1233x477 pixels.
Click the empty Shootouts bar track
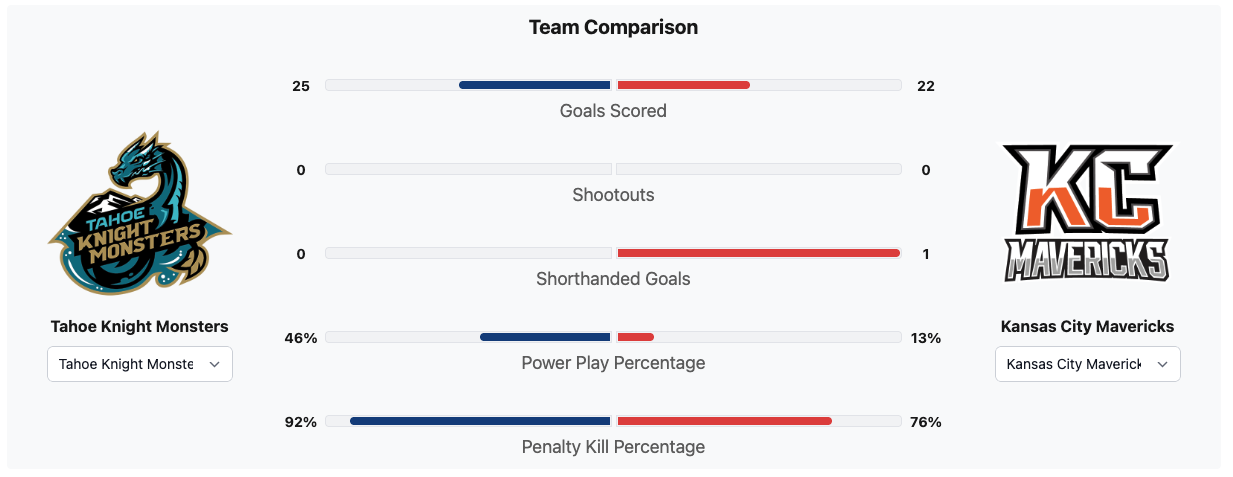coord(468,169)
